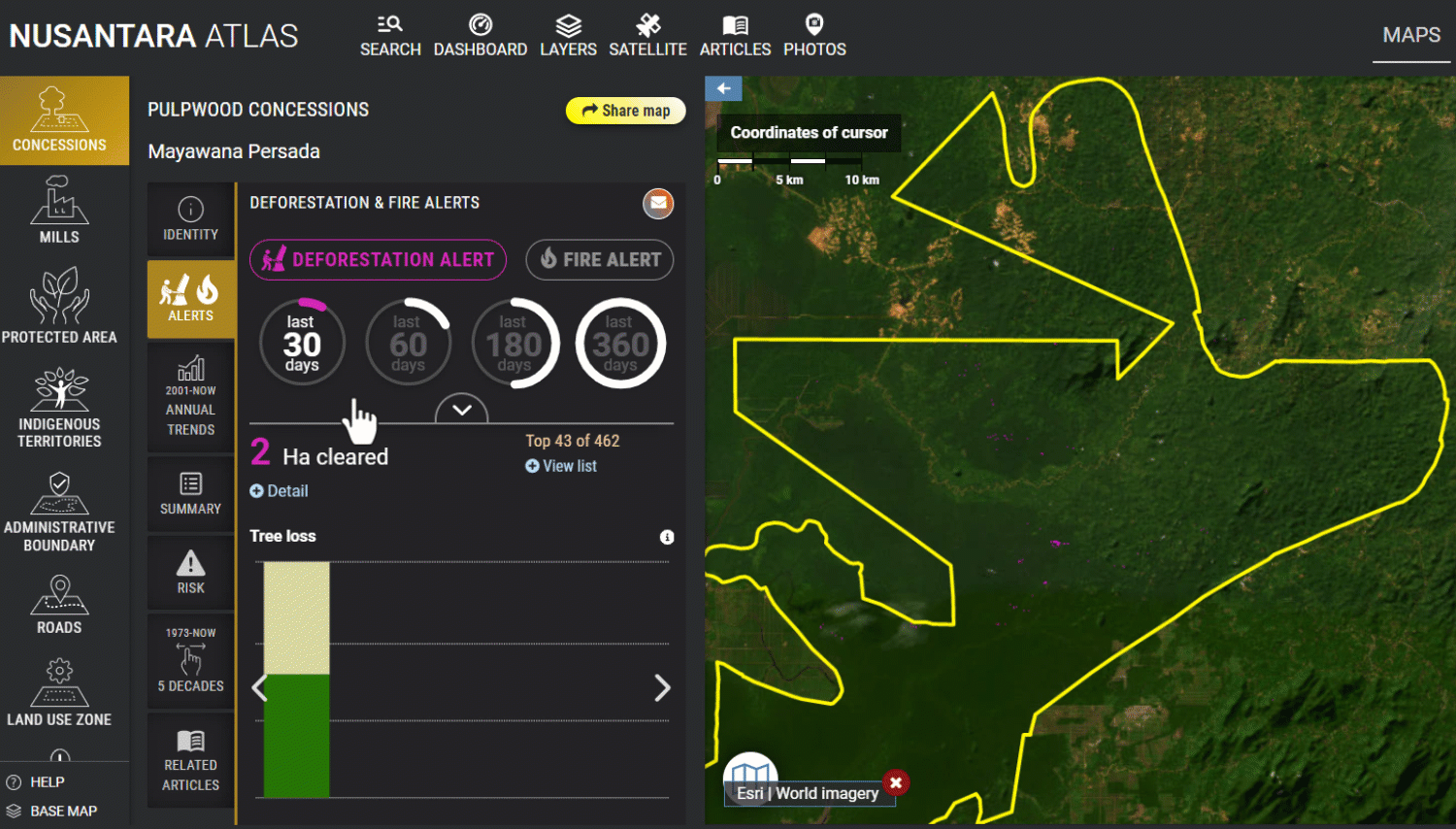This screenshot has width=1456, height=829.
Task: Open the Related Articles tab
Action: pos(191,759)
